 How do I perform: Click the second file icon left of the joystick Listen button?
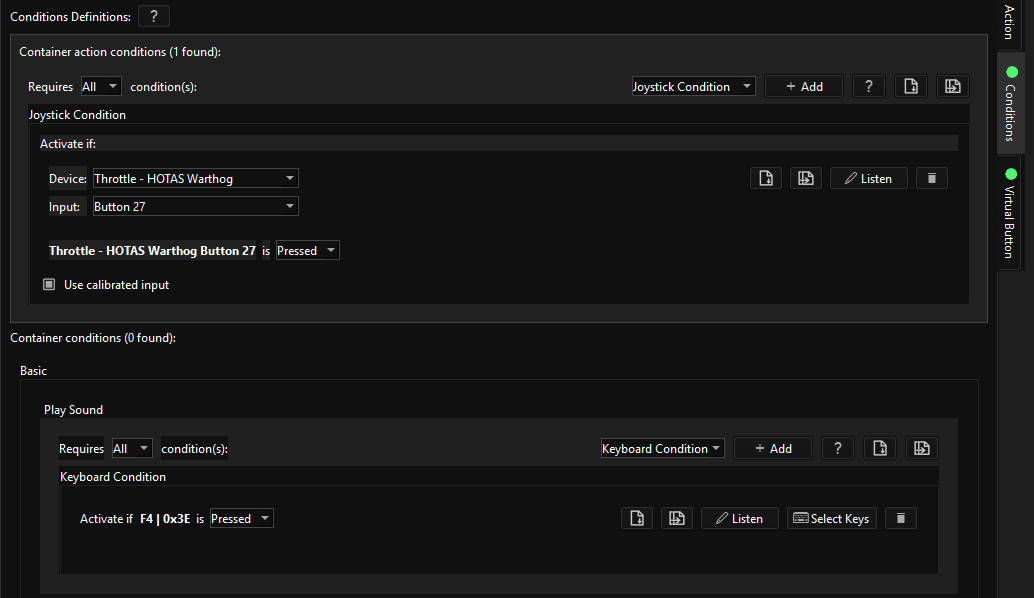806,178
